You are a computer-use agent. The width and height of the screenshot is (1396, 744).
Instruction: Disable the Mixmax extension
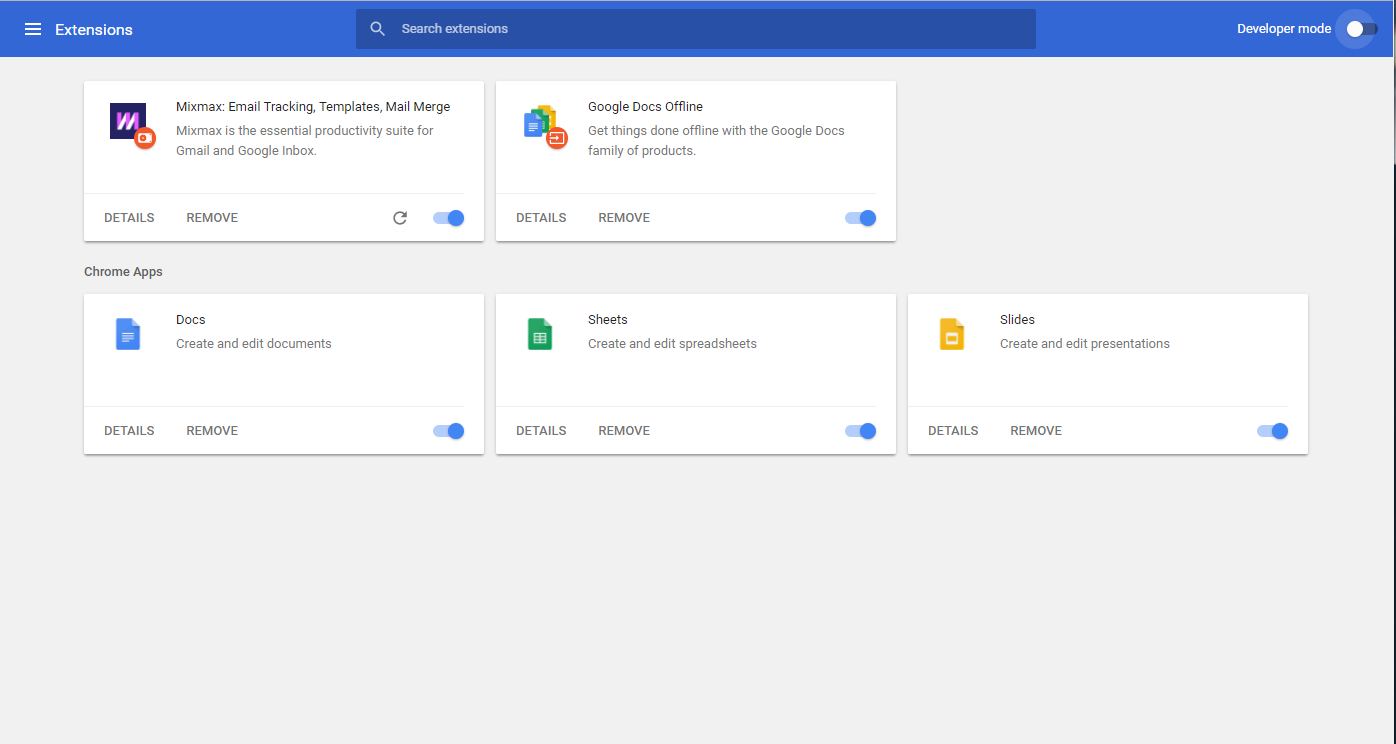pyautogui.click(x=448, y=218)
